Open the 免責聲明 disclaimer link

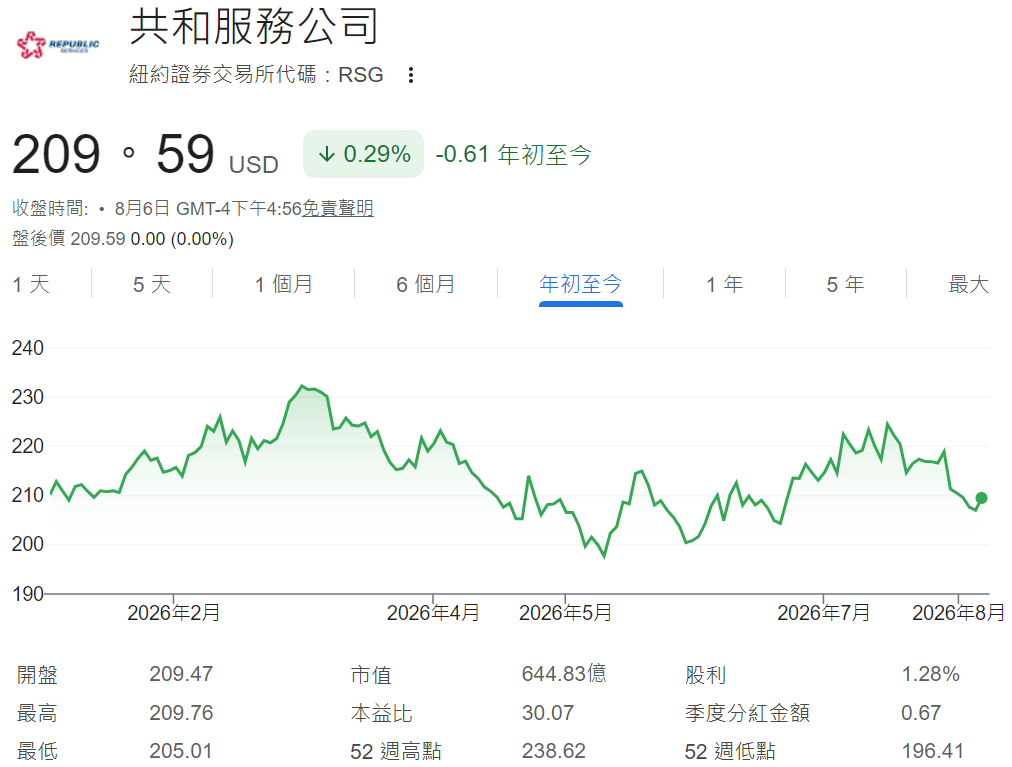pos(338,209)
